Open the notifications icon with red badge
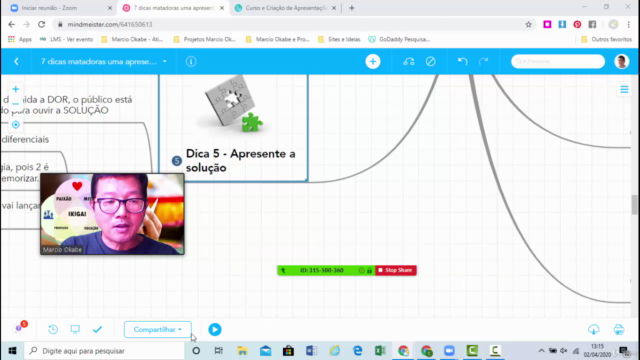The height and width of the screenshot is (360, 640). pos(20,327)
